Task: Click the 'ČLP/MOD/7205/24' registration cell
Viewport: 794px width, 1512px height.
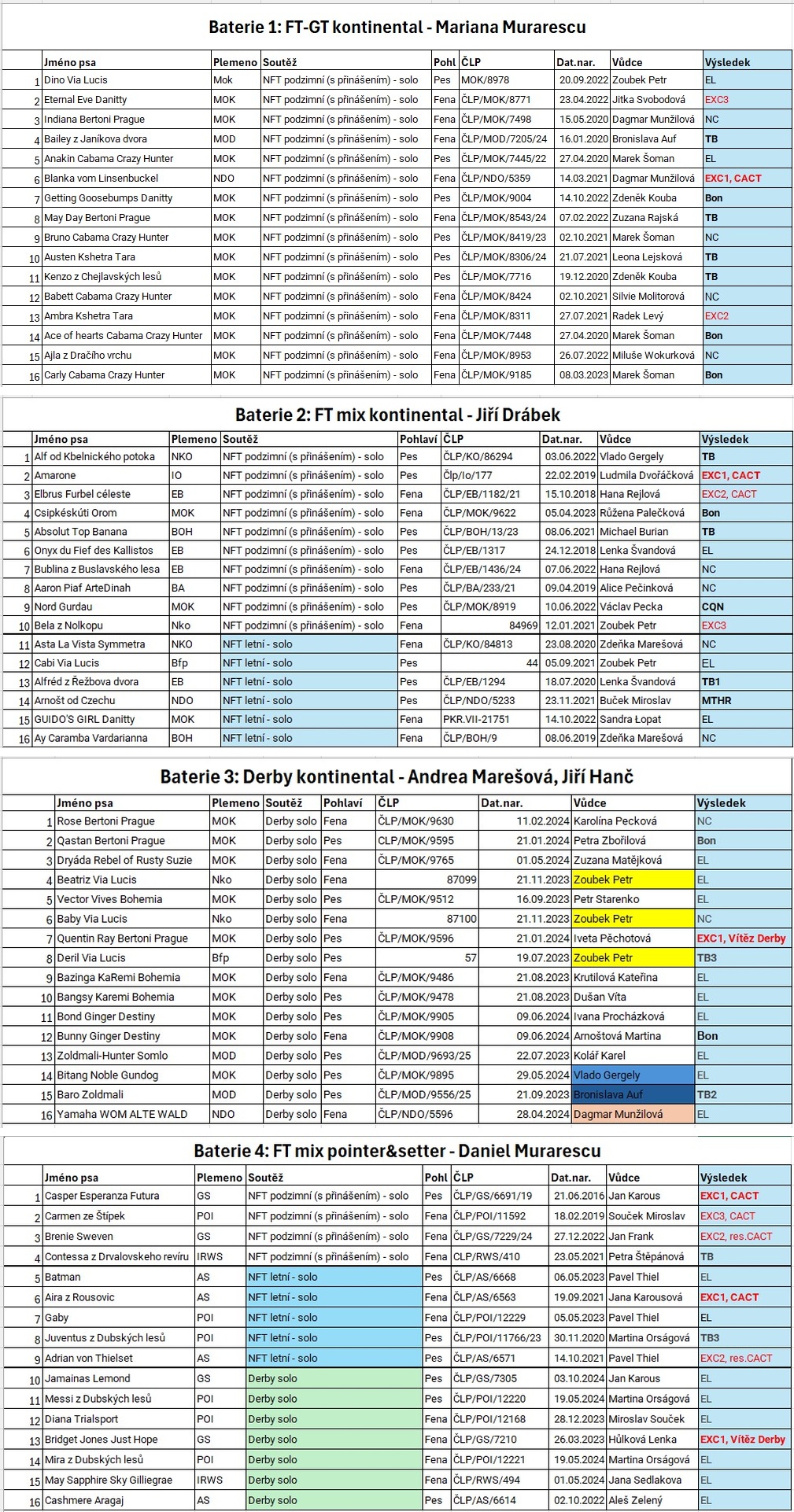Action: pos(507,139)
